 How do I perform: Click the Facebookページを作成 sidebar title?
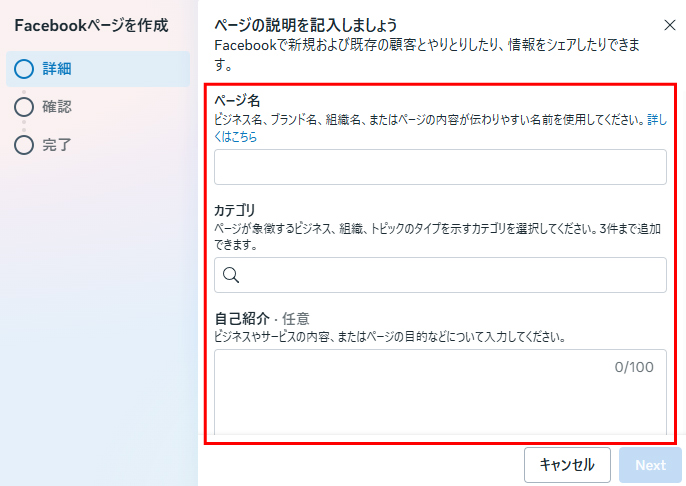(x=91, y=24)
